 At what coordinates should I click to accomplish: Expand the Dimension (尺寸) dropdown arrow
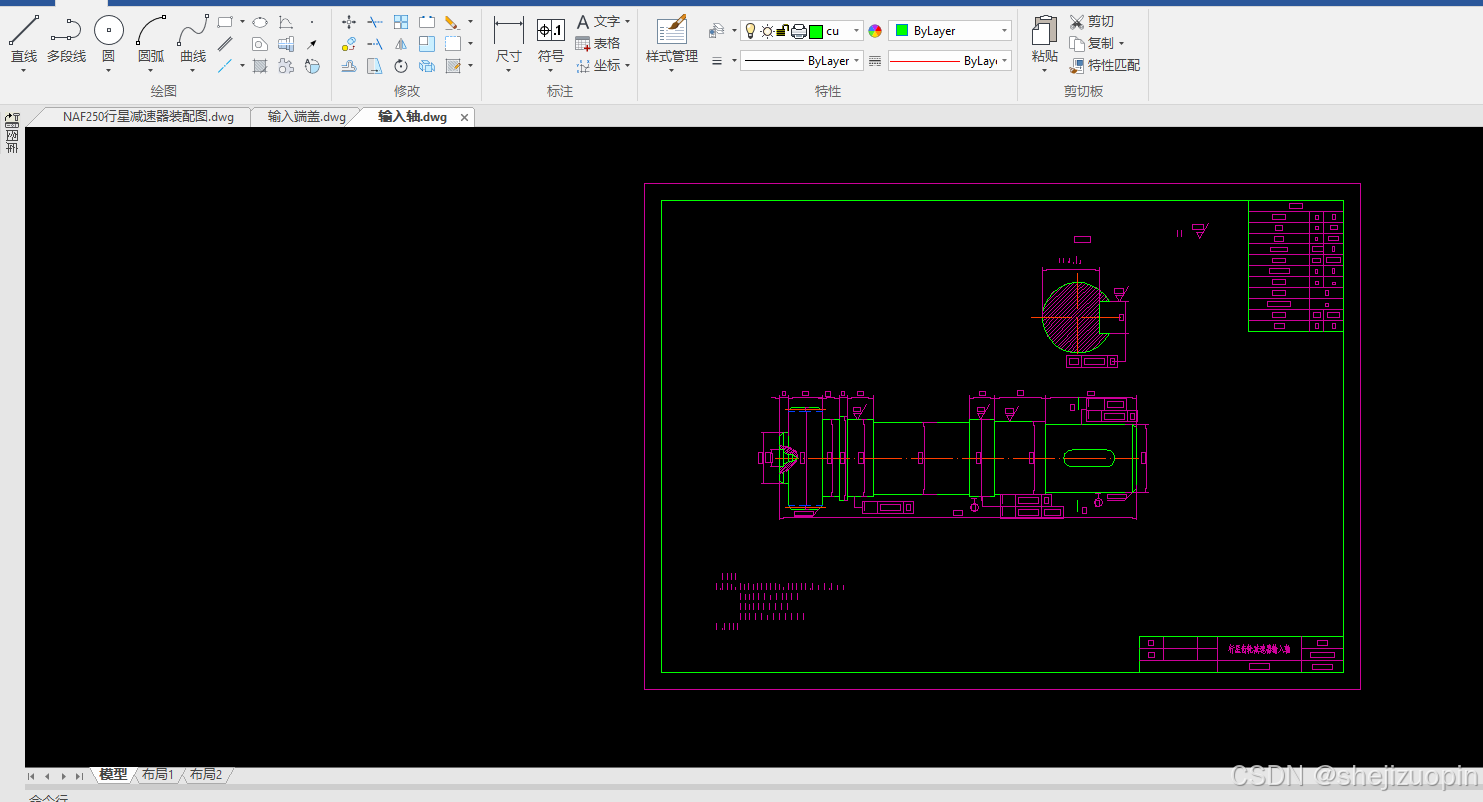509,71
